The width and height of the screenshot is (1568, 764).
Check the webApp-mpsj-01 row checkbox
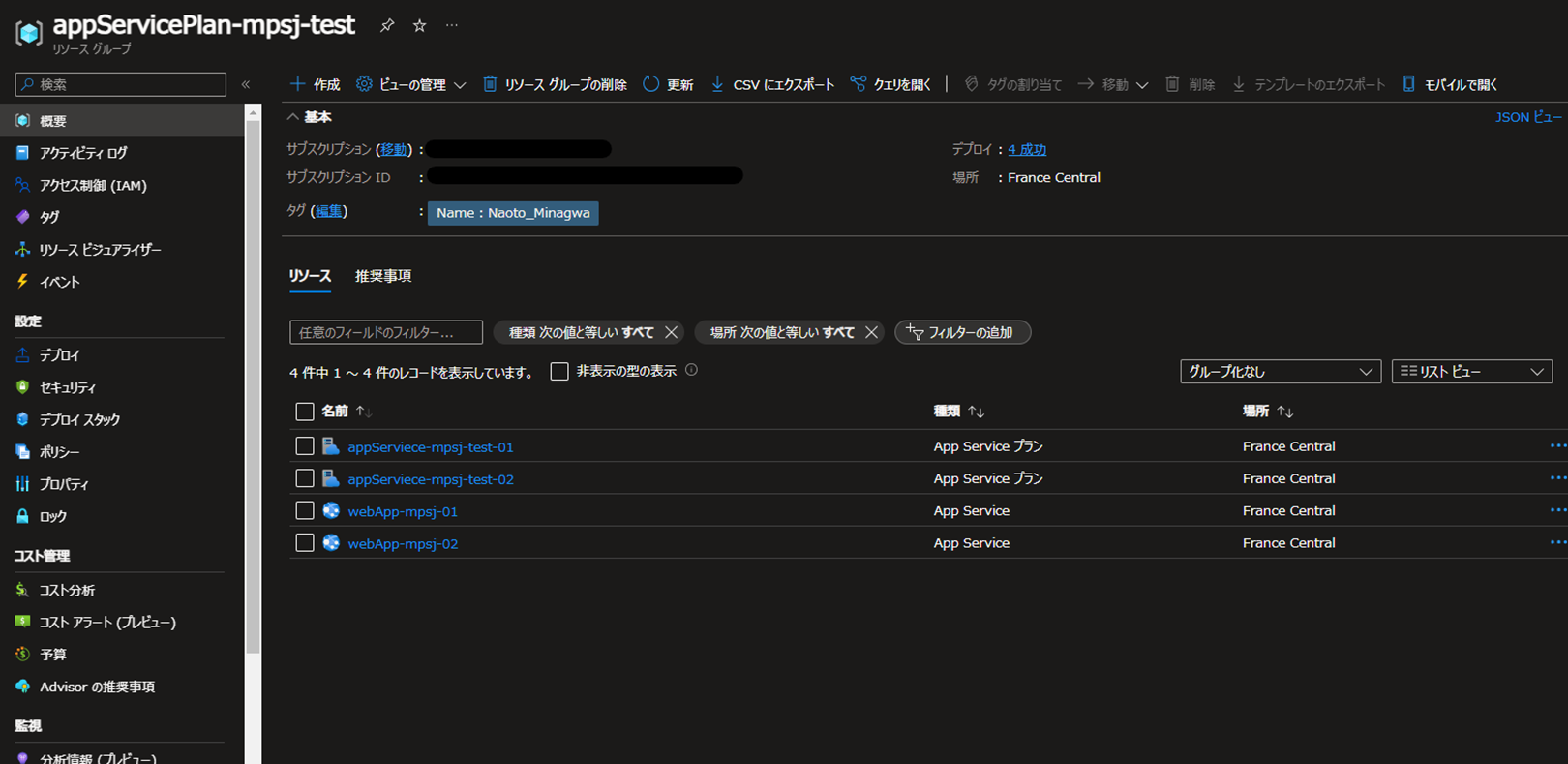click(x=305, y=510)
